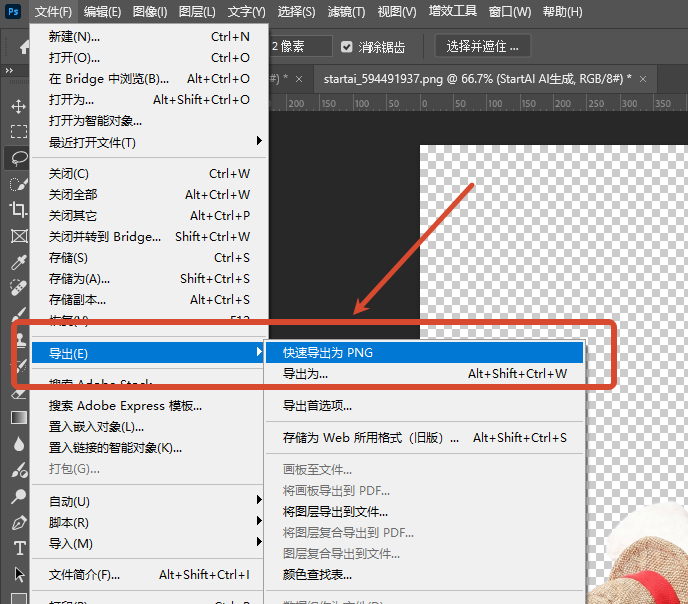Open the 增效工具 menu
This screenshot has height=604, width=688.
pyautogui.click(x=452, y=11)
